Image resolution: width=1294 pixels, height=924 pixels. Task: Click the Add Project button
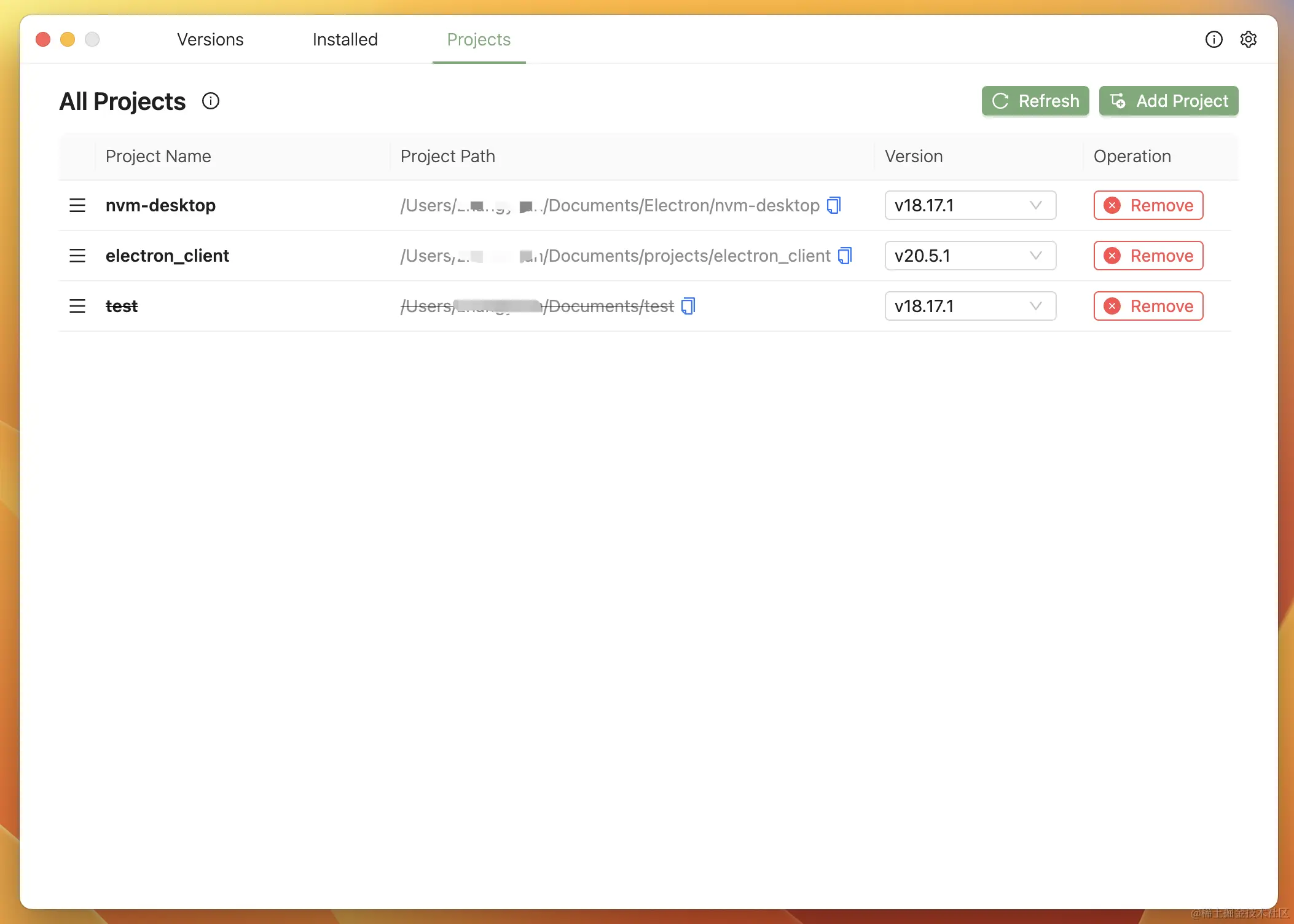click(1168, 101)
